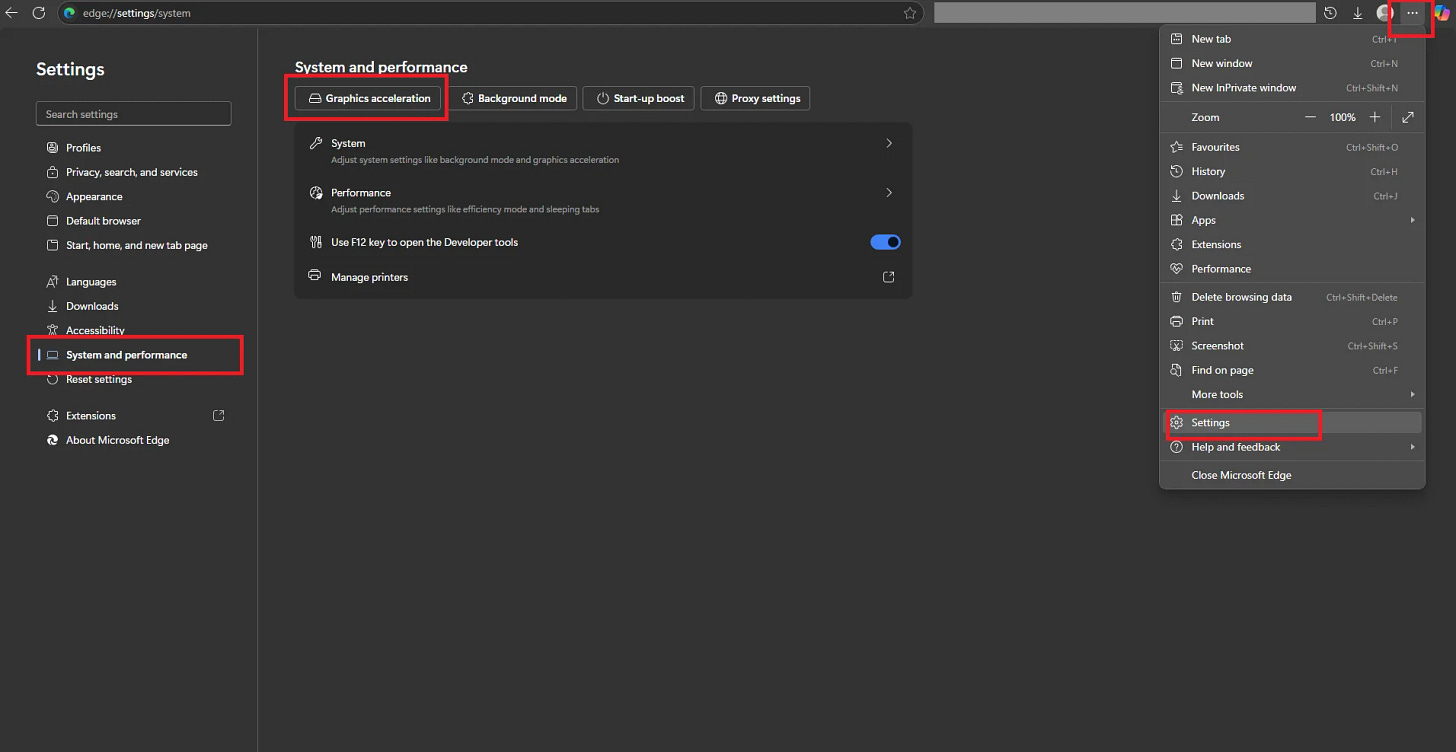Open Background mode settings
This screenshot has width=1456, height=752.
(513, 98)
